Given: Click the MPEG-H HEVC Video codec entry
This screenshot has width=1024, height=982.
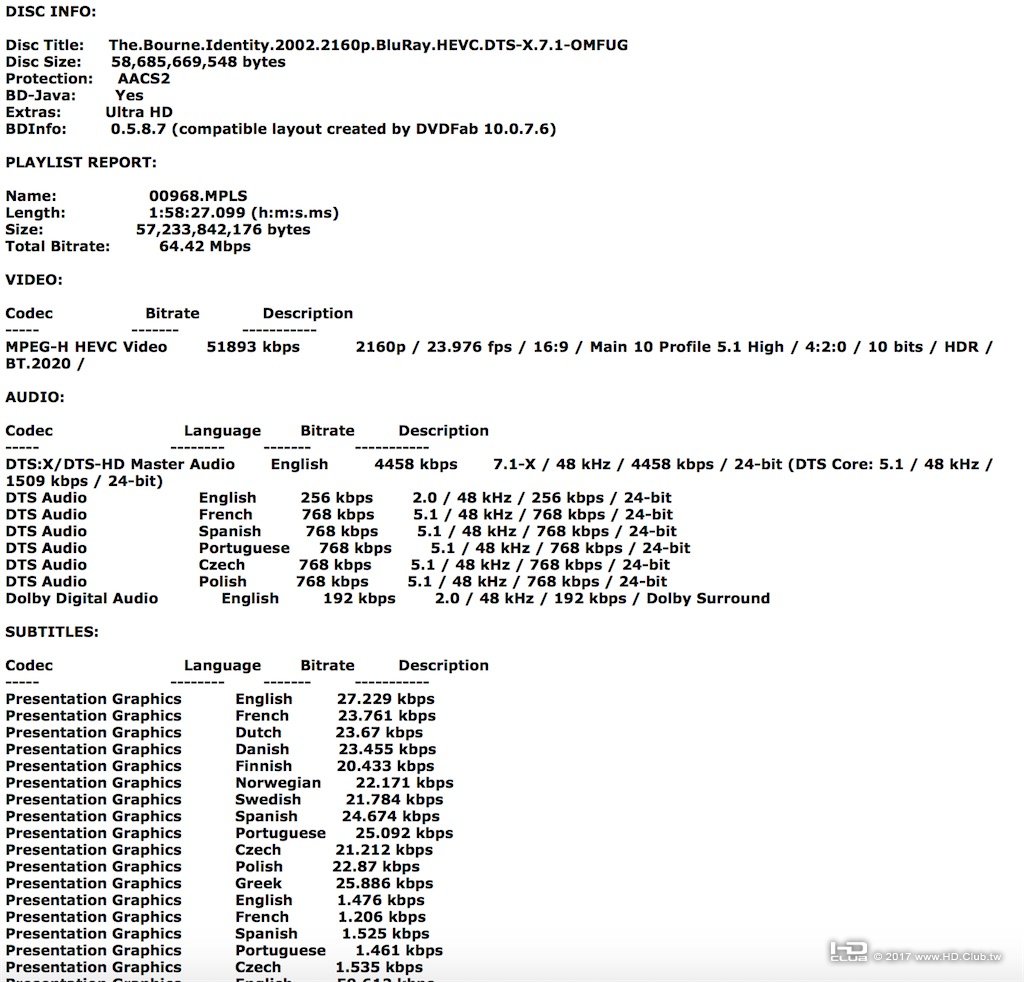Looking at the screenshot, I should [86, 347].
